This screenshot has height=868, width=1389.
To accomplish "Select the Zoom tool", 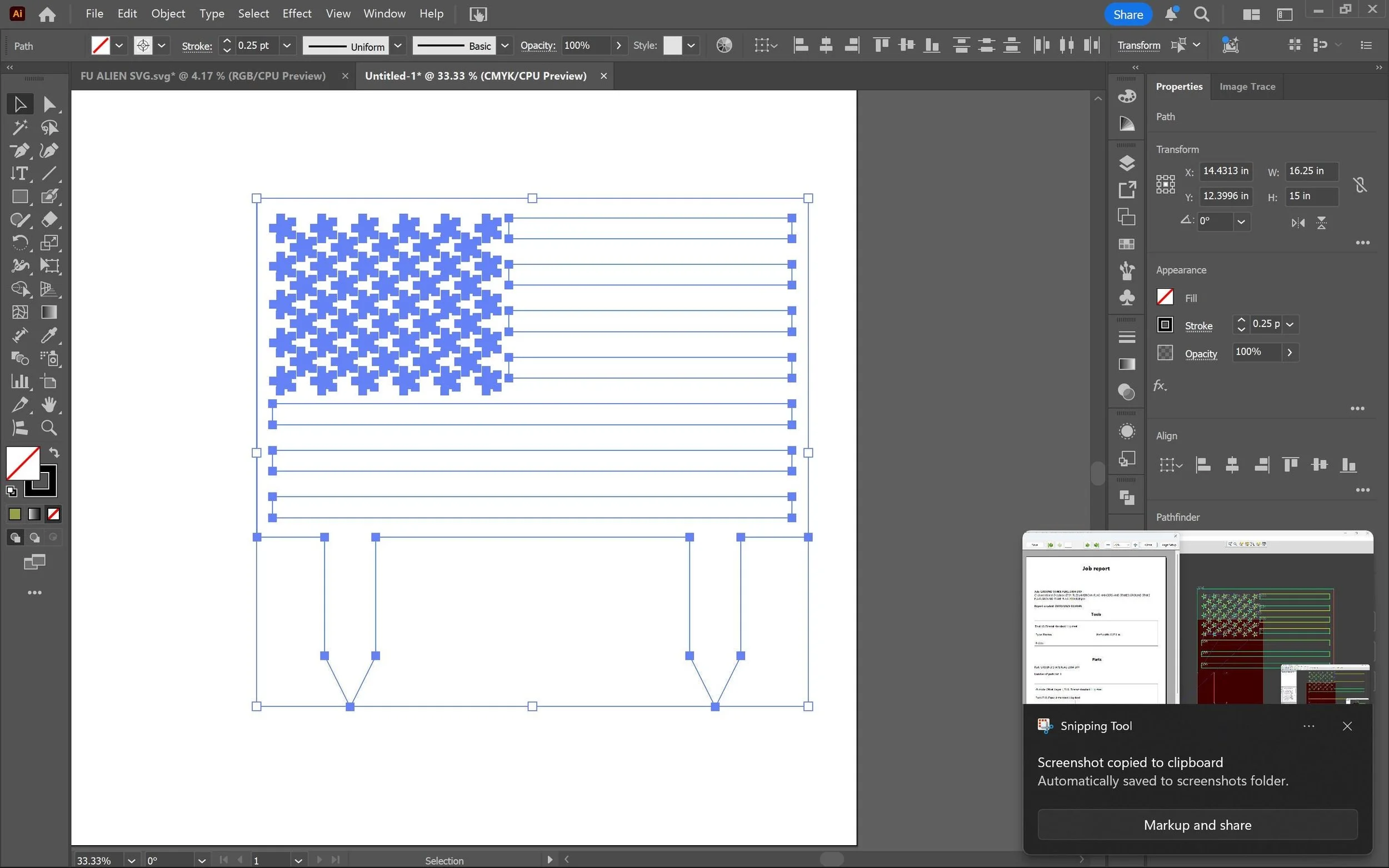I will click(x=49, y=428).
